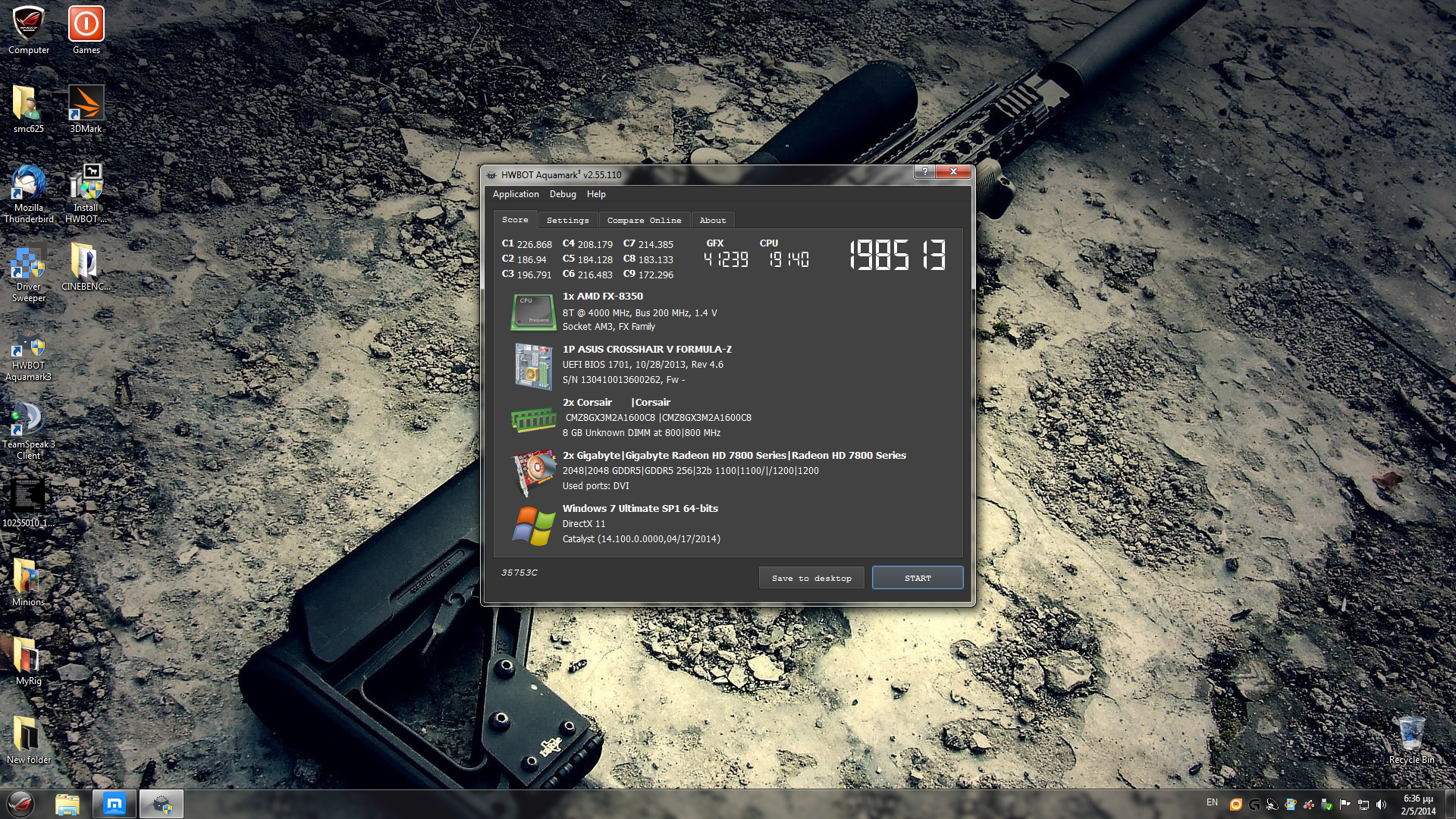Open Logitech G tray icon
Viewport: 1456px width, 819px height.
click(1254, 805)
